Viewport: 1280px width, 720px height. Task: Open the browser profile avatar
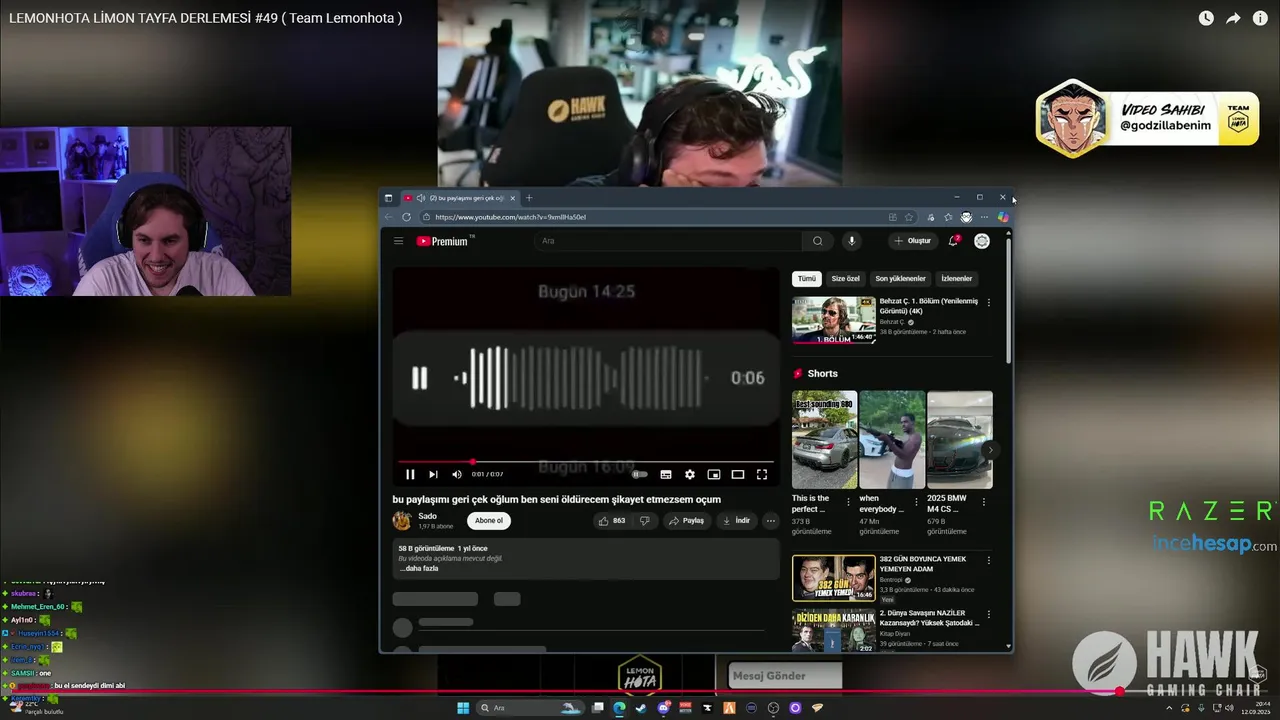[966, 217]
